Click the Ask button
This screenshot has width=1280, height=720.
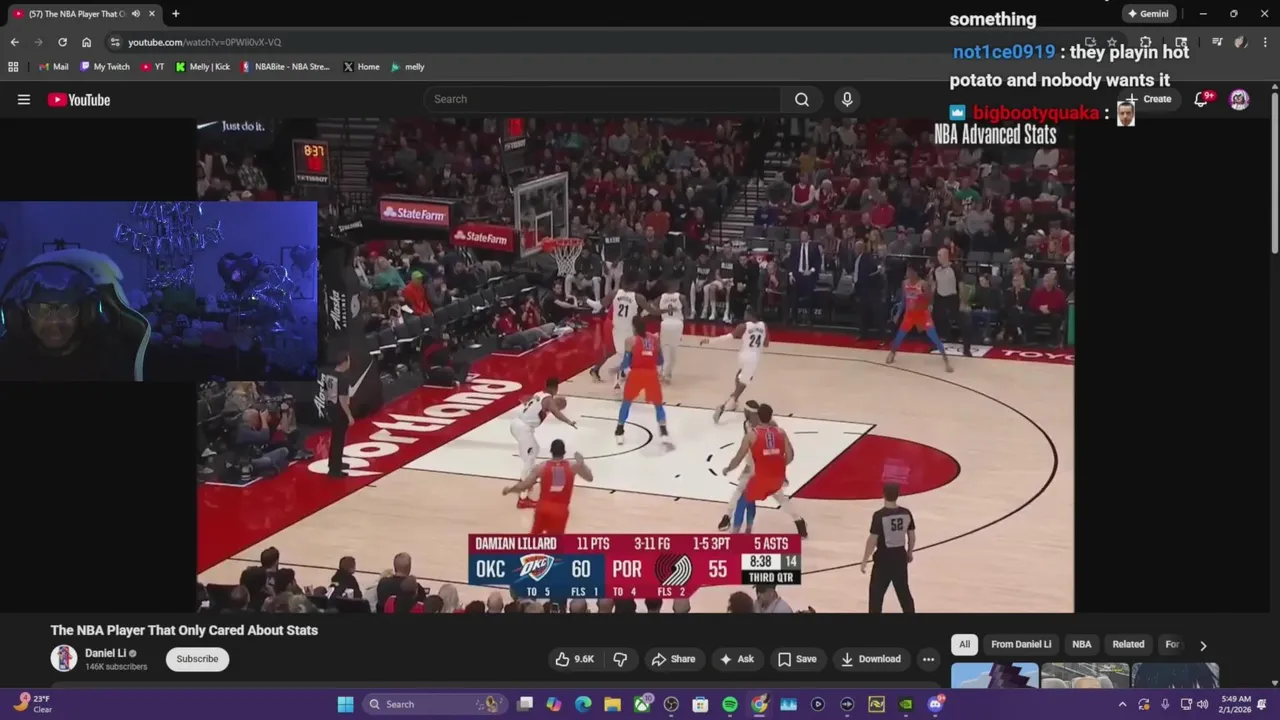coord(737,659)
